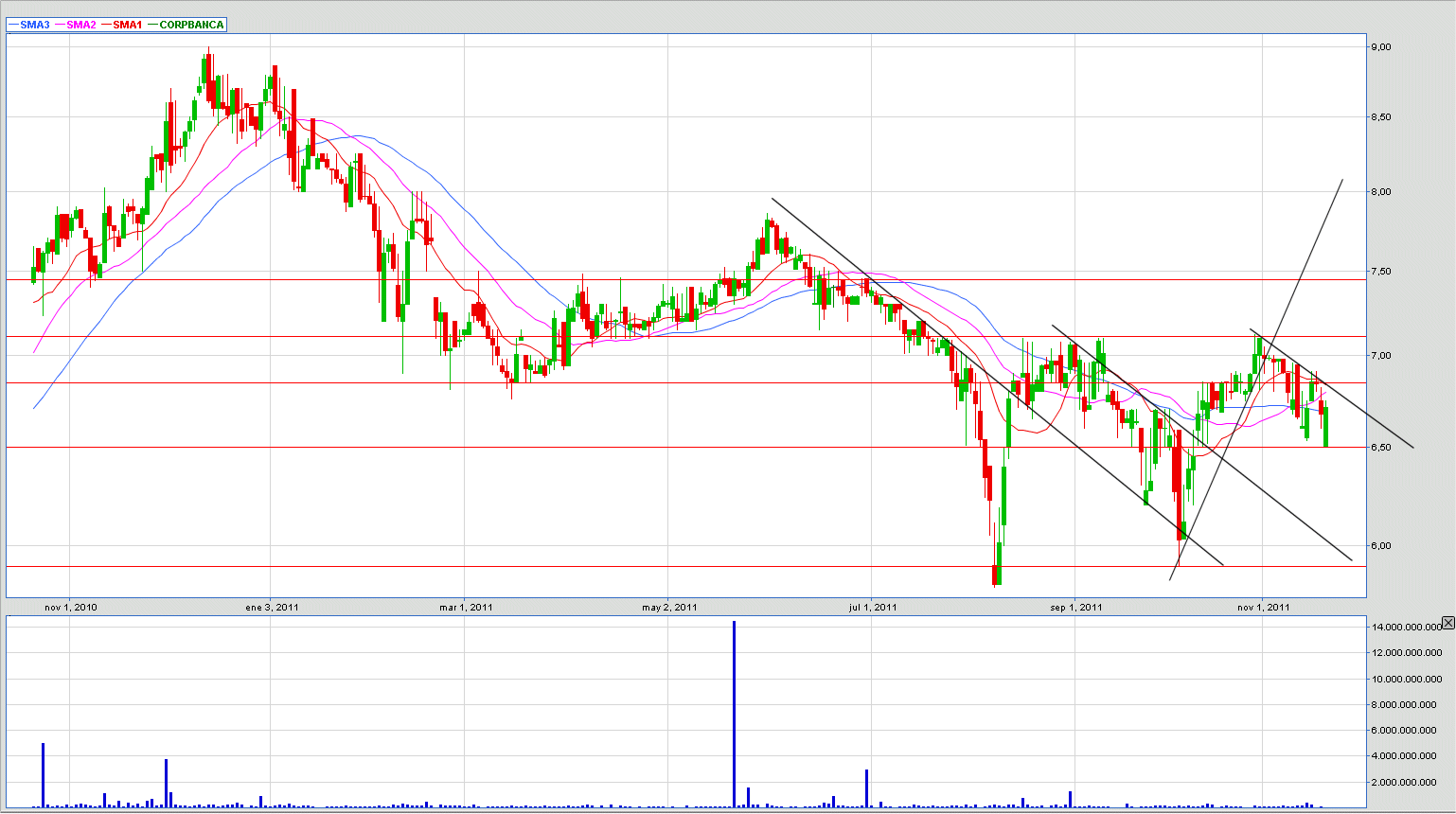
Task: Click the 9,00 price axis label
Action: click(1380, 46)
